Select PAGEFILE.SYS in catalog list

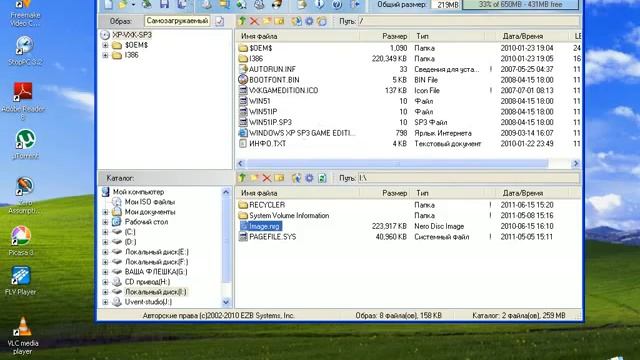pyautogui.click(x=273, y=237)
